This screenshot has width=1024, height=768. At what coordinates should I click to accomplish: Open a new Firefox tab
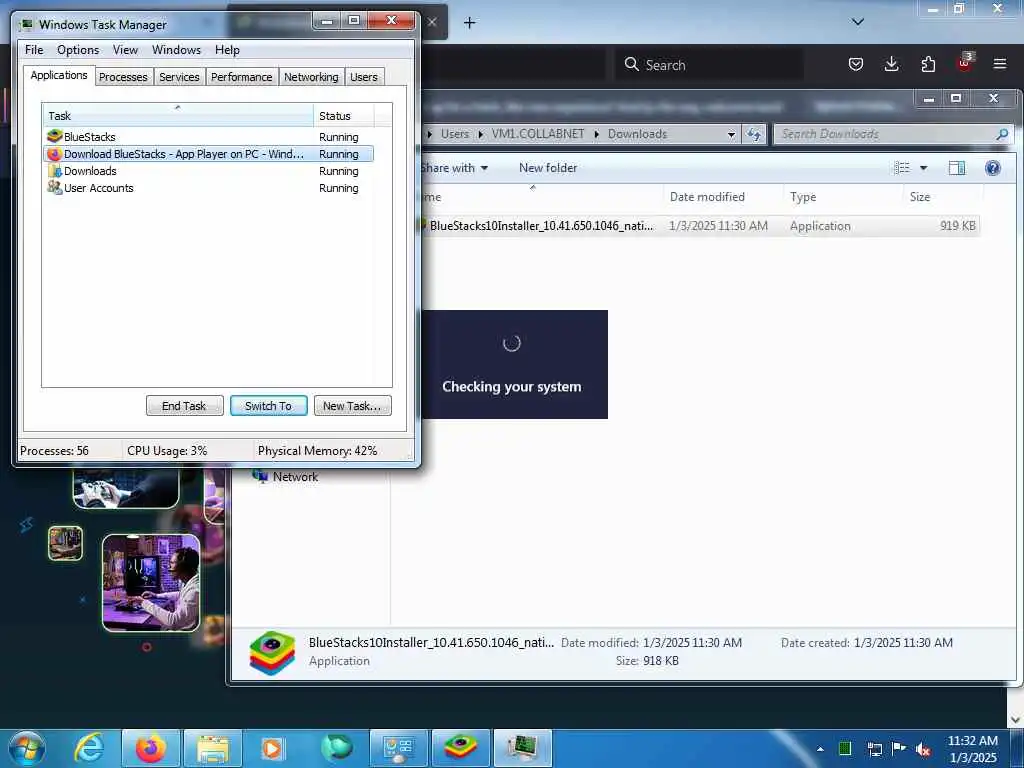[x=470, y=23]
